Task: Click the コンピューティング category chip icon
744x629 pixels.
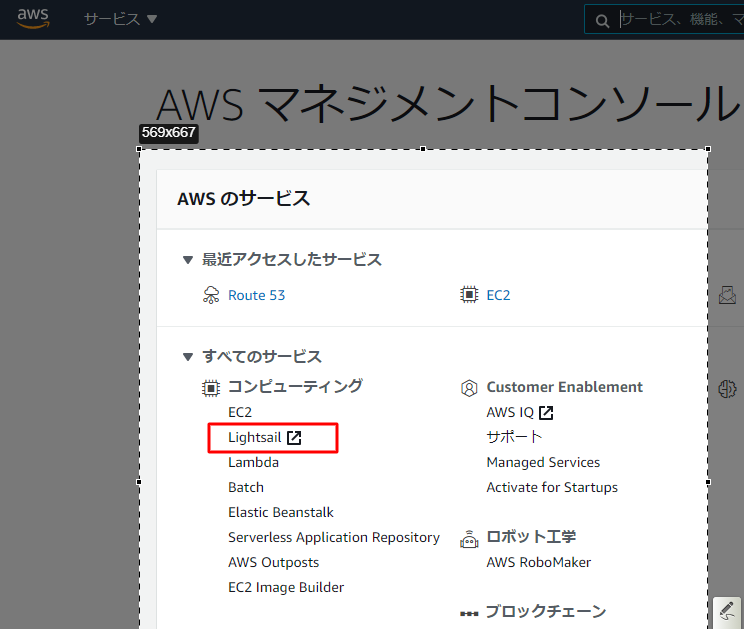Action: coord(211,387)
